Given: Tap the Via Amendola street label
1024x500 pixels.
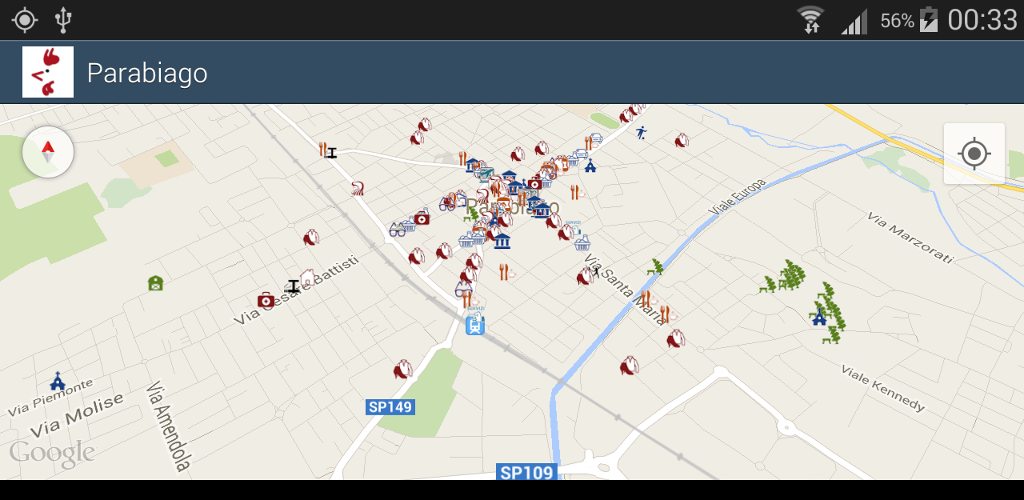Looking at the screenshot, I should pos(167,426).
